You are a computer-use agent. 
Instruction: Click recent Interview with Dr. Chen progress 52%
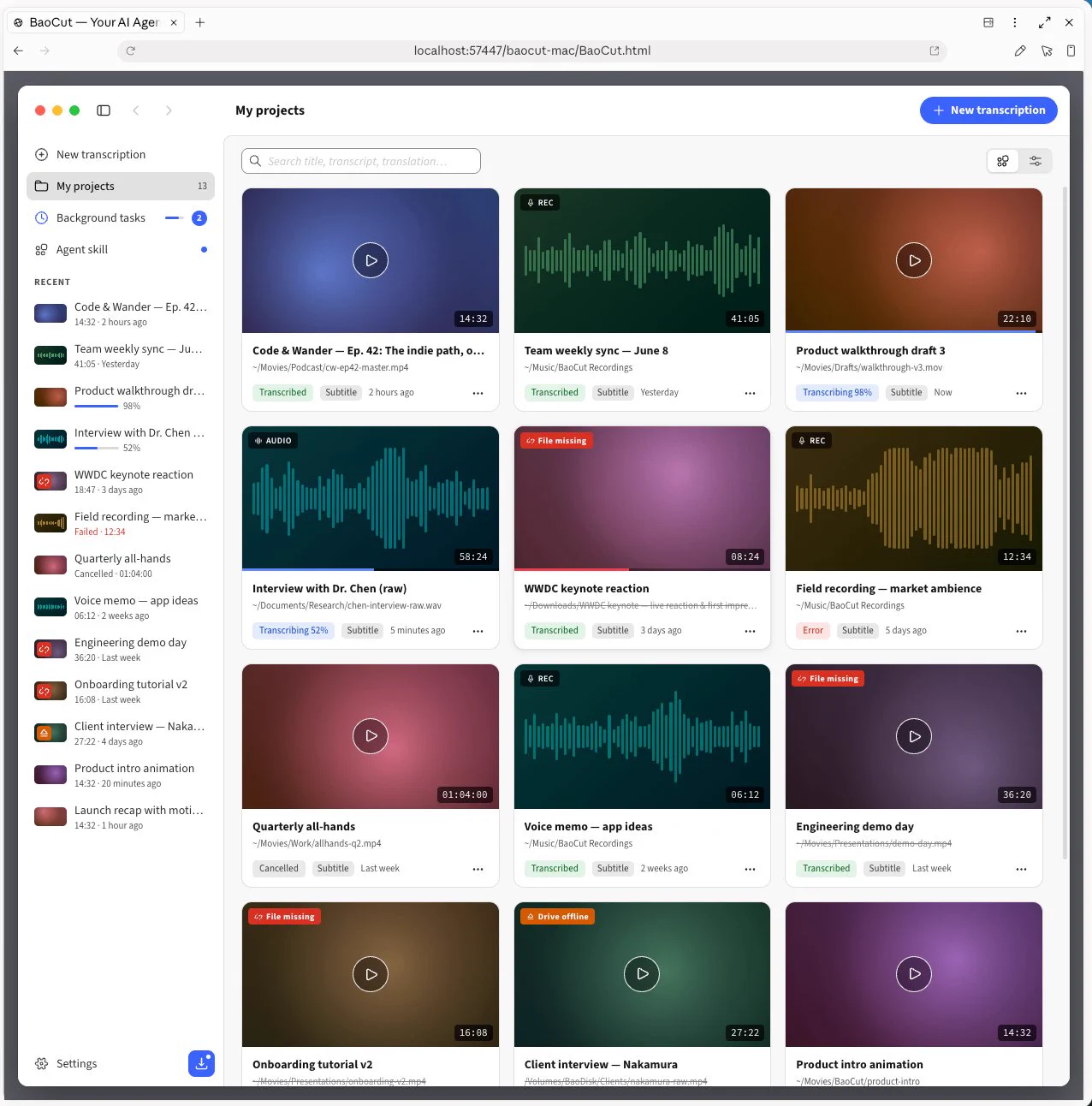coord(96,448)
